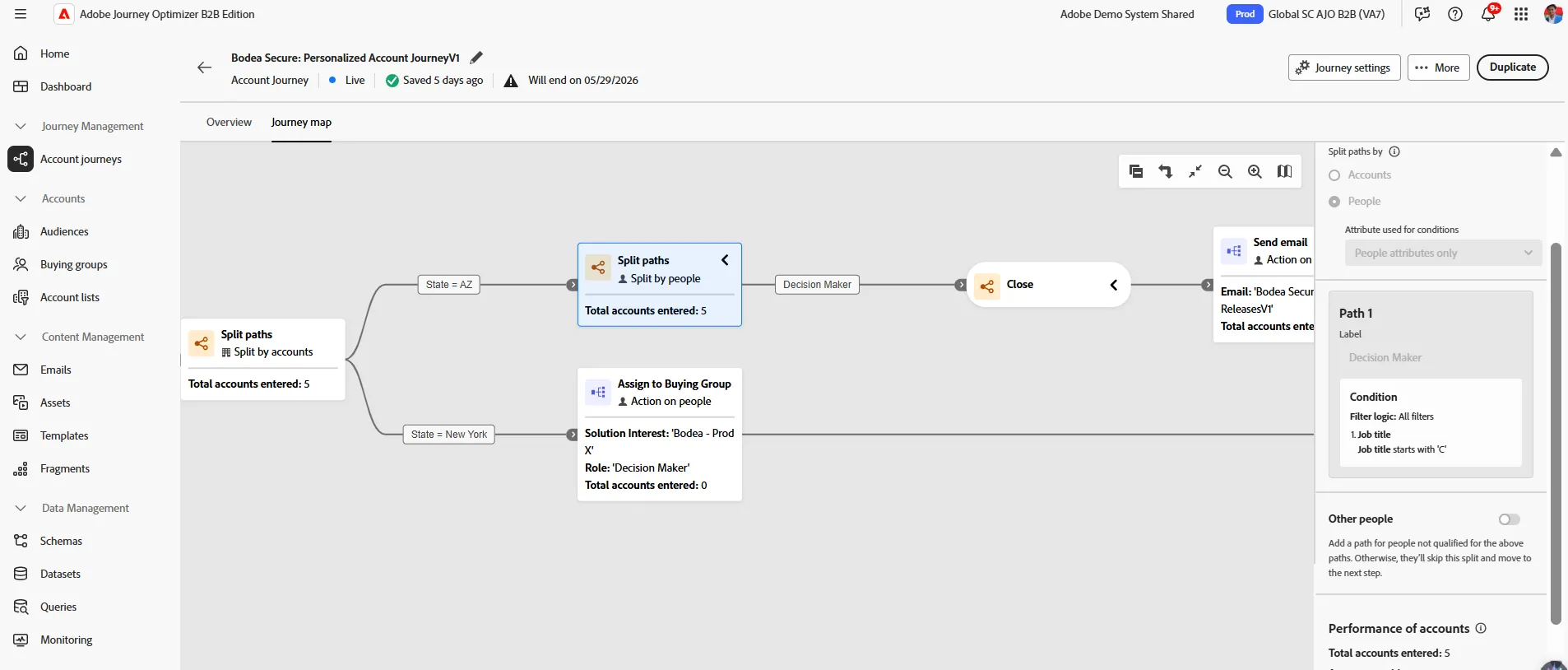This screenshot has height=670, width=1568.
Task: Collapse the Split by people node chevron
Action: (x=725, y=260)
